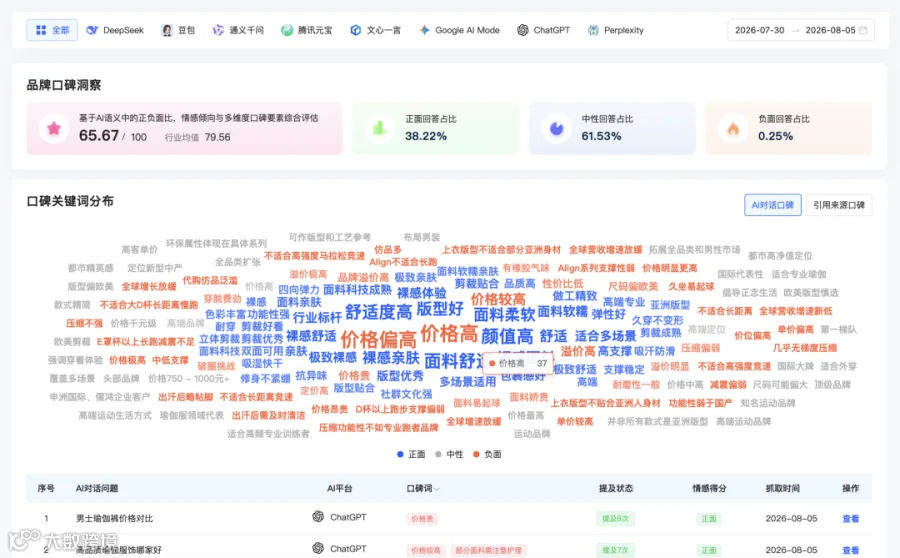Click the 情感得分 column header
The width and height of the screenshot is (900, 558).
point(709,488)
